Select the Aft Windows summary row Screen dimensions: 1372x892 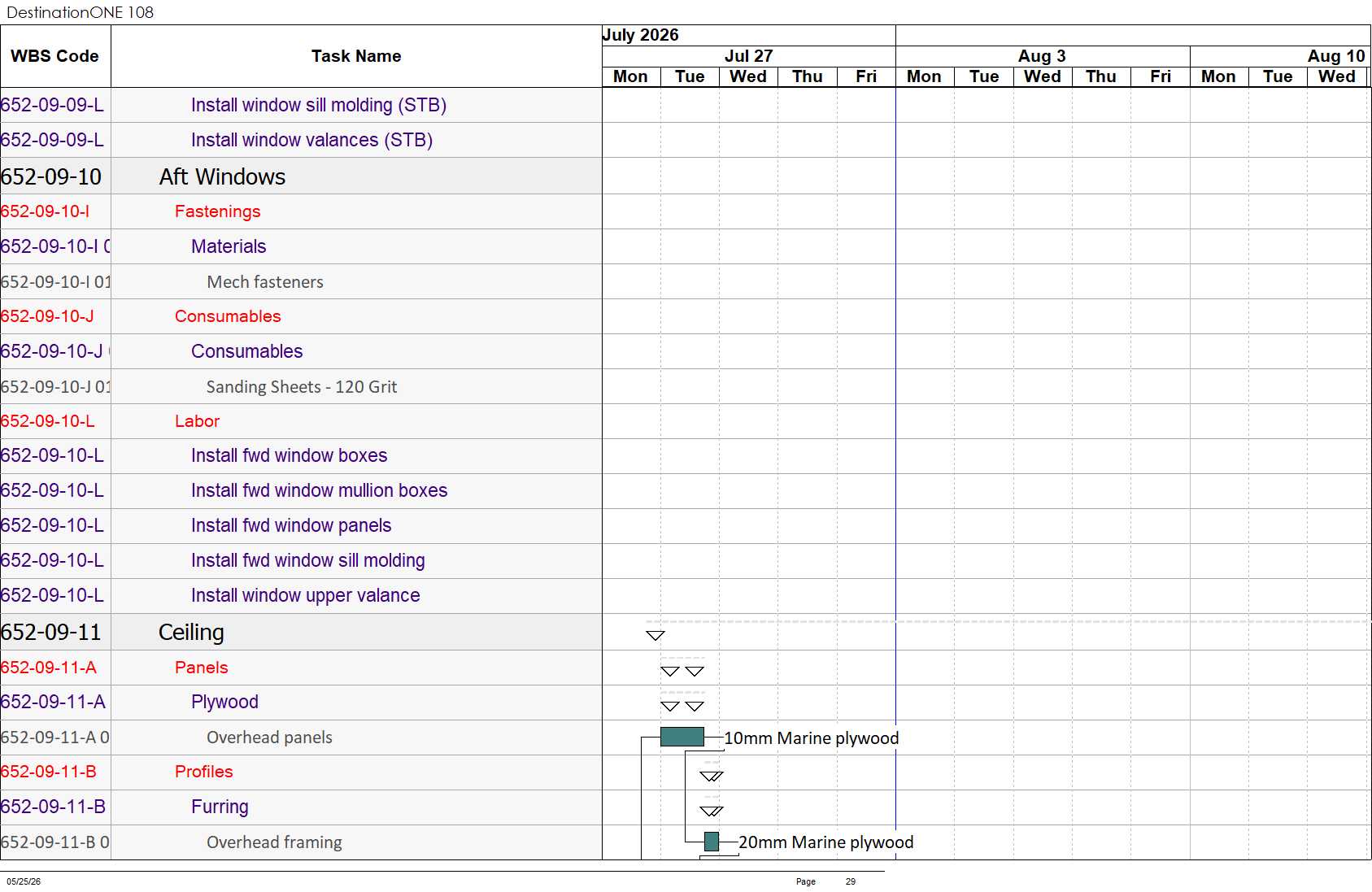click(x=301, y=176)
